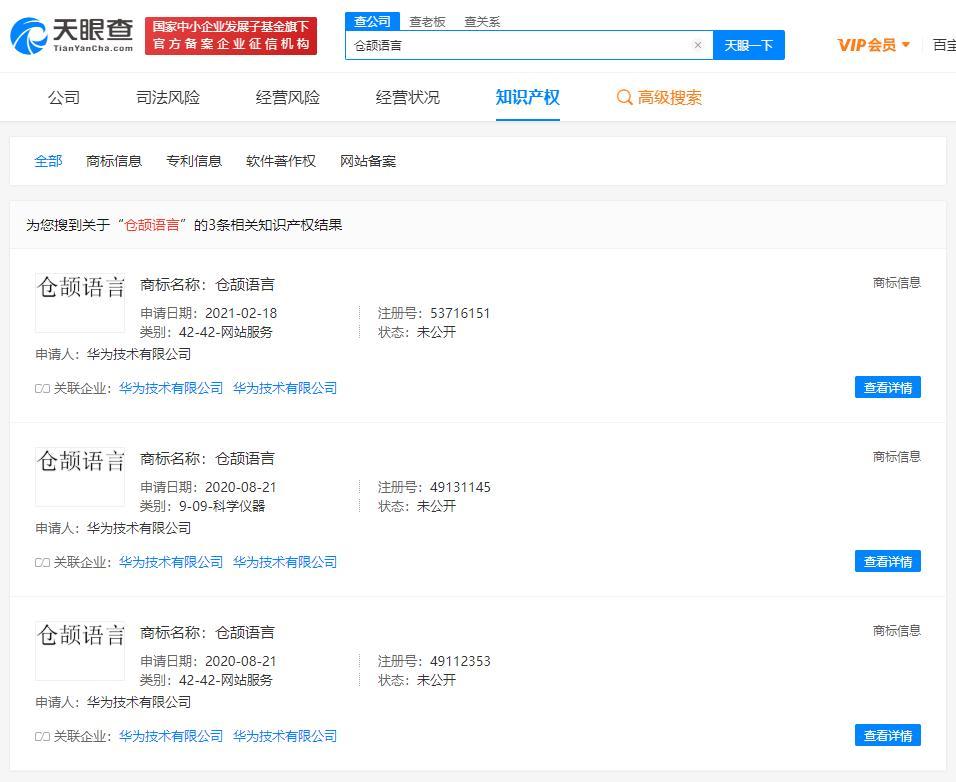Click 查看详情 for registration 49131145
The width and height of the screenshot is (956, 782).
(888, 561)
